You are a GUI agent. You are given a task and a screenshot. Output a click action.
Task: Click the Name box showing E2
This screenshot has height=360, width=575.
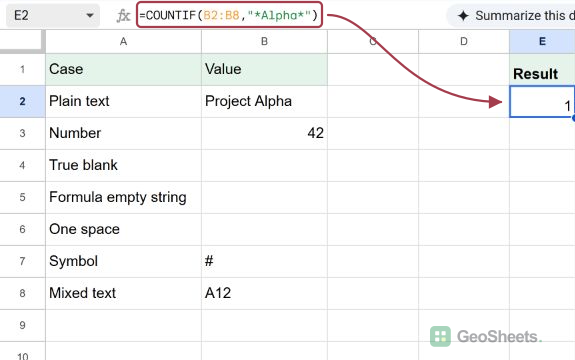53,16
